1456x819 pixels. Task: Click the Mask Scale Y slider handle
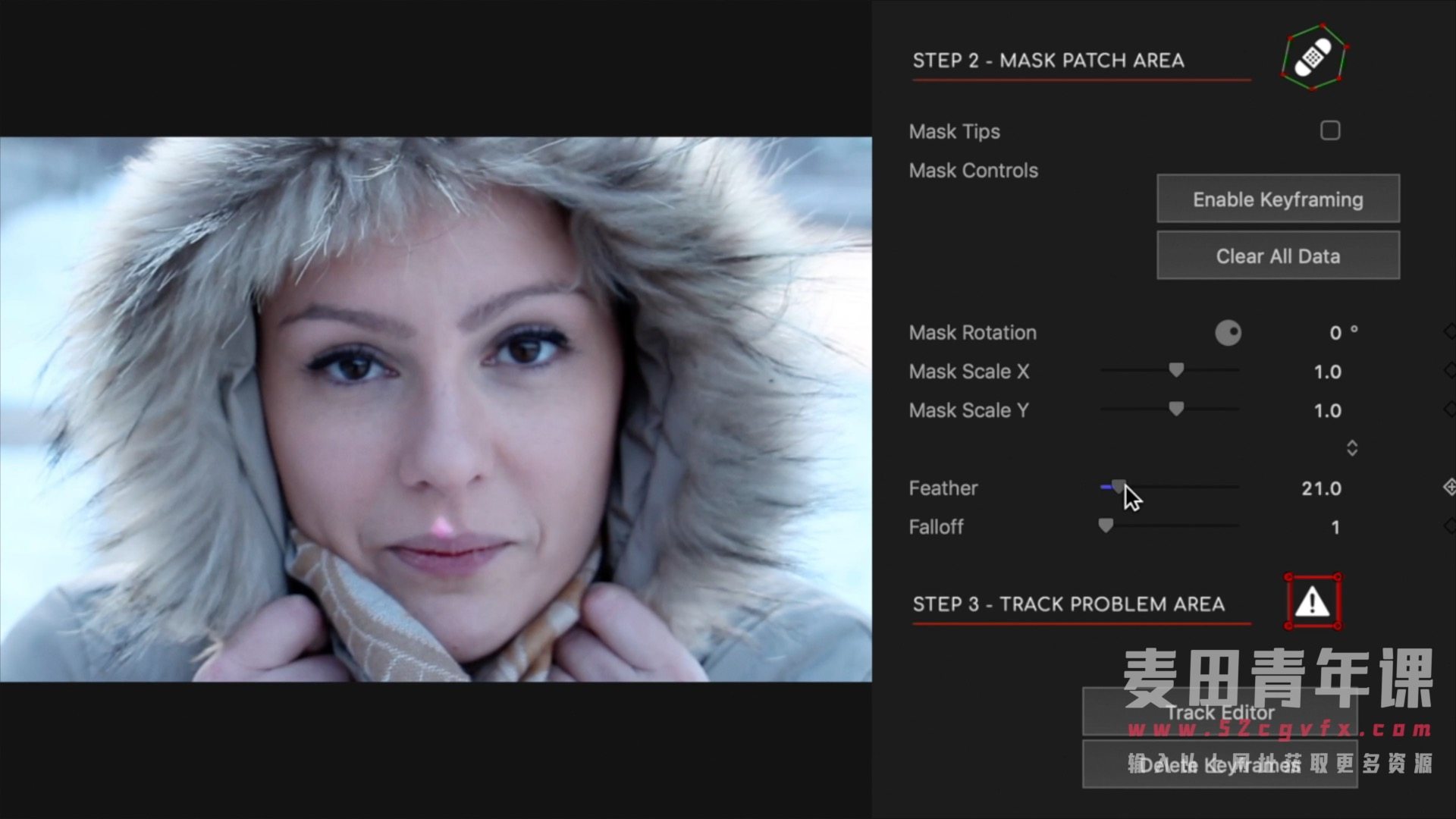1176,409
